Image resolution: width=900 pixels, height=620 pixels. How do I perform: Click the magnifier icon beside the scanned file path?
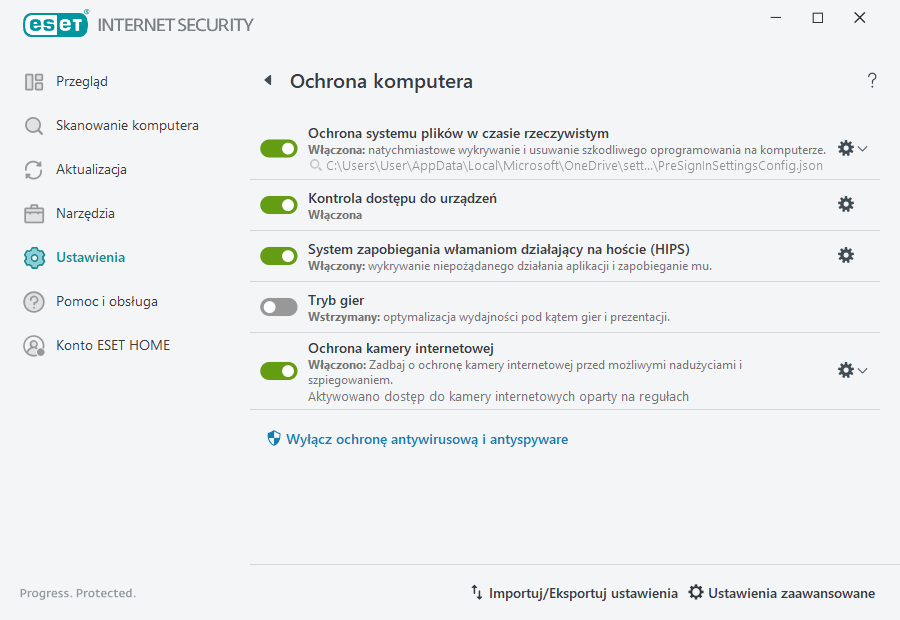click(313, 165)
